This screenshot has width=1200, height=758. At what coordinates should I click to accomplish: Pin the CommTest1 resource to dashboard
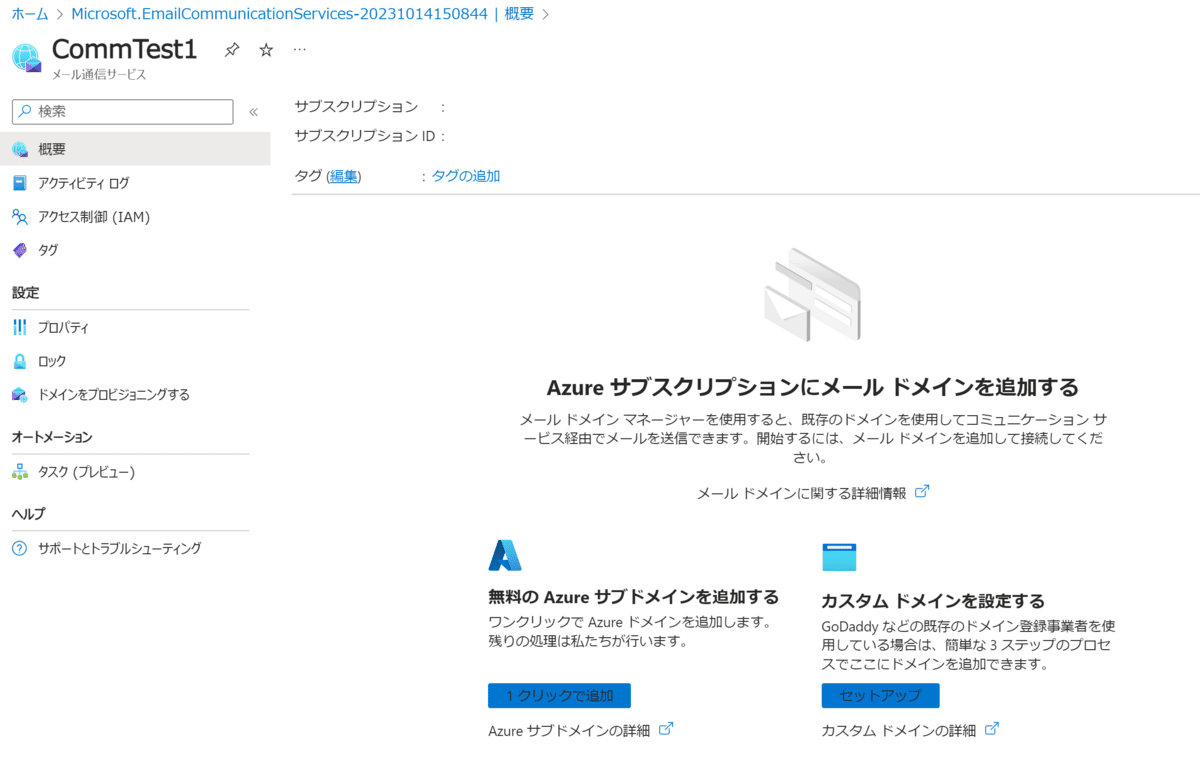pos(232,50)
